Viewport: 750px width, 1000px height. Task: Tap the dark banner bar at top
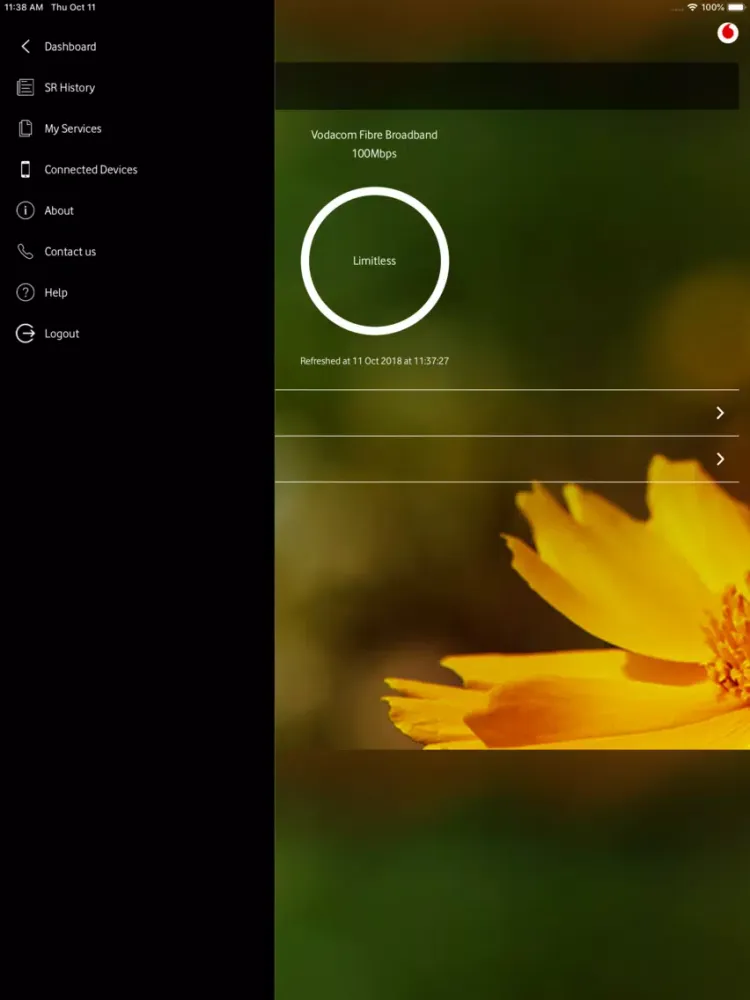(507, 85)
